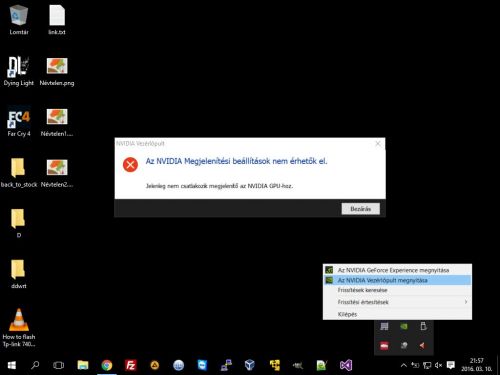Close the NVIDIA Vezérlőpult dialog with X
Image resolution: width=500 pixels, height=375 pixels.
(378, 144)
